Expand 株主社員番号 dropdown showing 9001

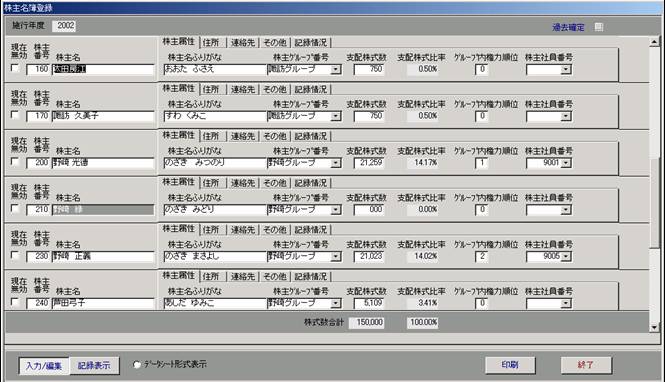[x=566, y=163]
